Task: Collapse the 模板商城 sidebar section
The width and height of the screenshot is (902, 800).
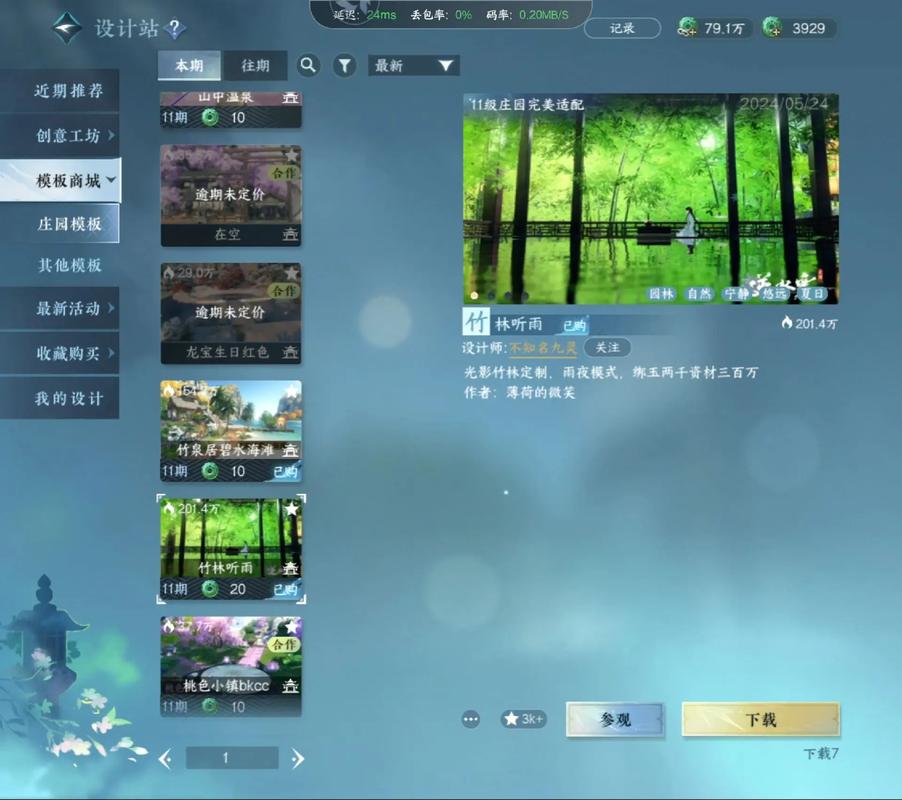Action: pyautogui.click(x=60, y=180)
